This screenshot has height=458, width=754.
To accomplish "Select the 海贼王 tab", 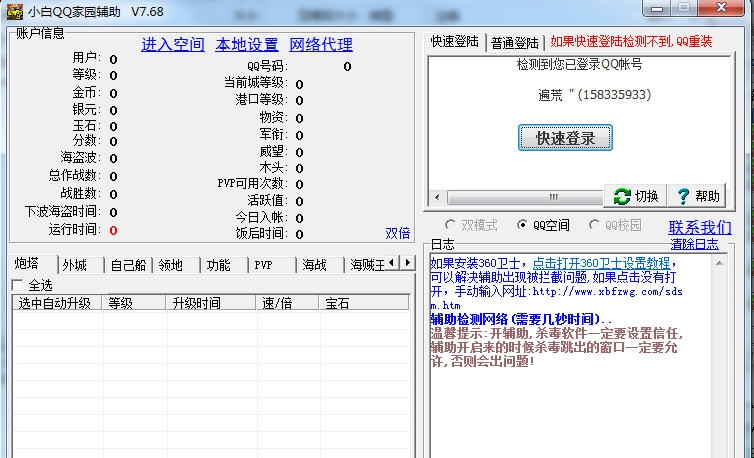I will pyautogui.click(x=366, y=265).
